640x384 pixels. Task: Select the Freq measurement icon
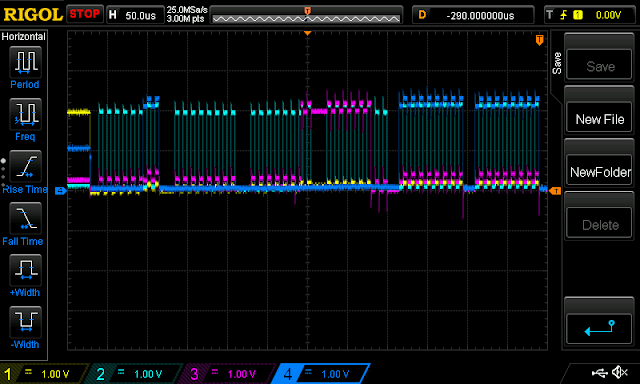(26, 114)
